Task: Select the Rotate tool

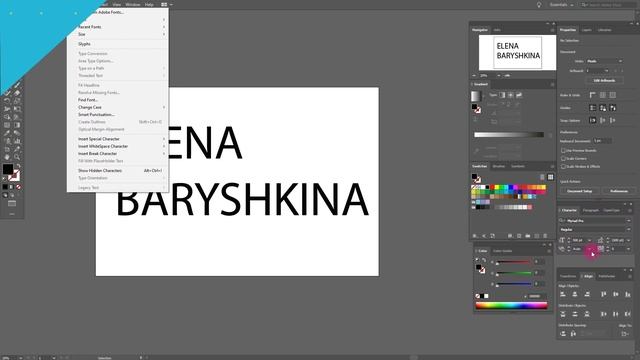Action: pos(7,101)
